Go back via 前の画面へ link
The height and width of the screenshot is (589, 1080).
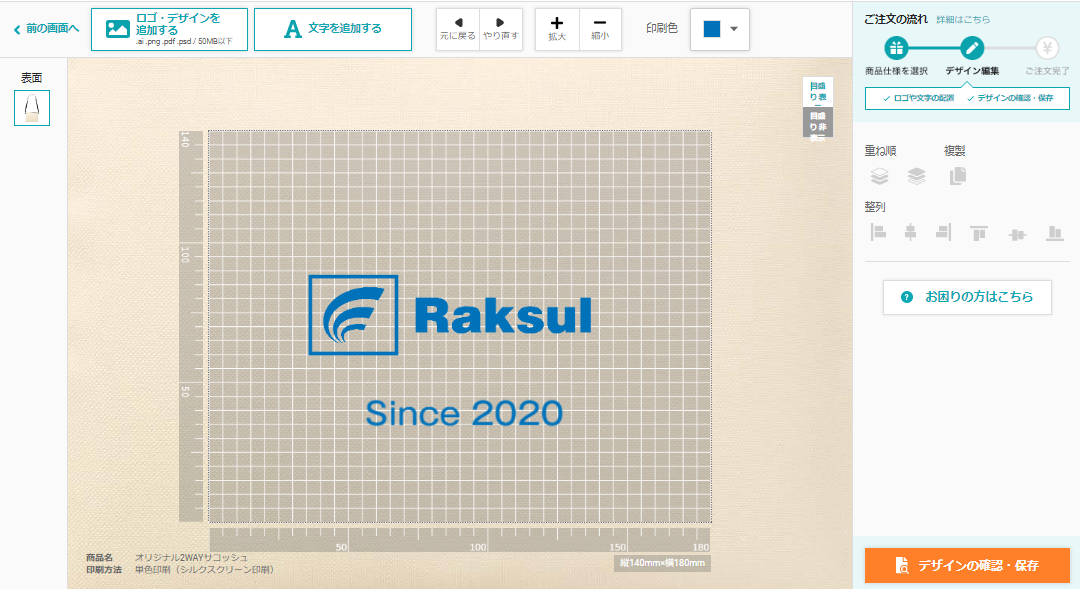click(46, 29)
